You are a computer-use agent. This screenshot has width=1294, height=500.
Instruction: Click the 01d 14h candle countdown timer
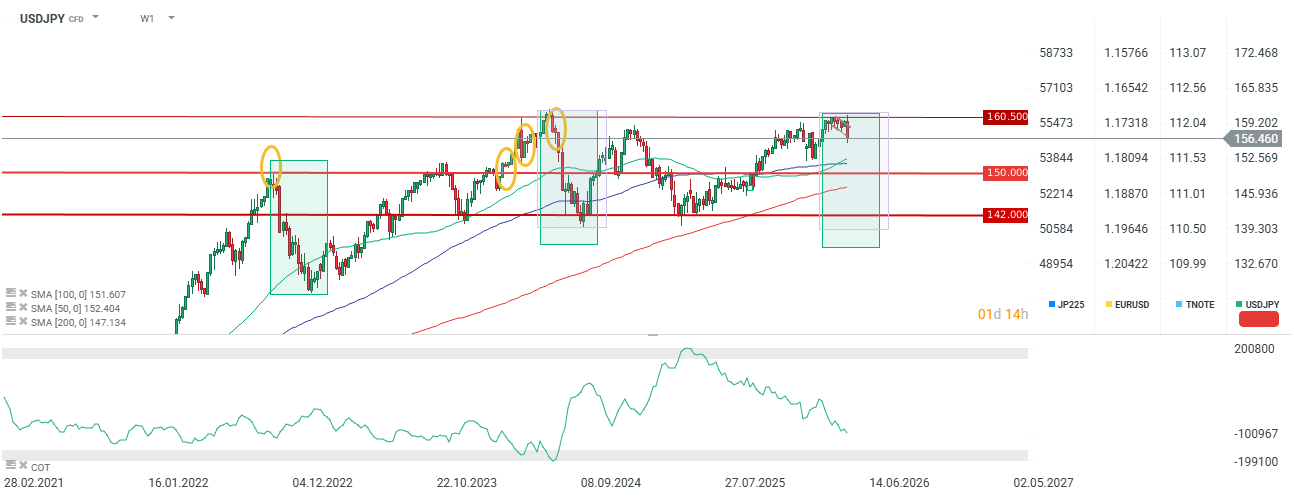pos(1002,315)
